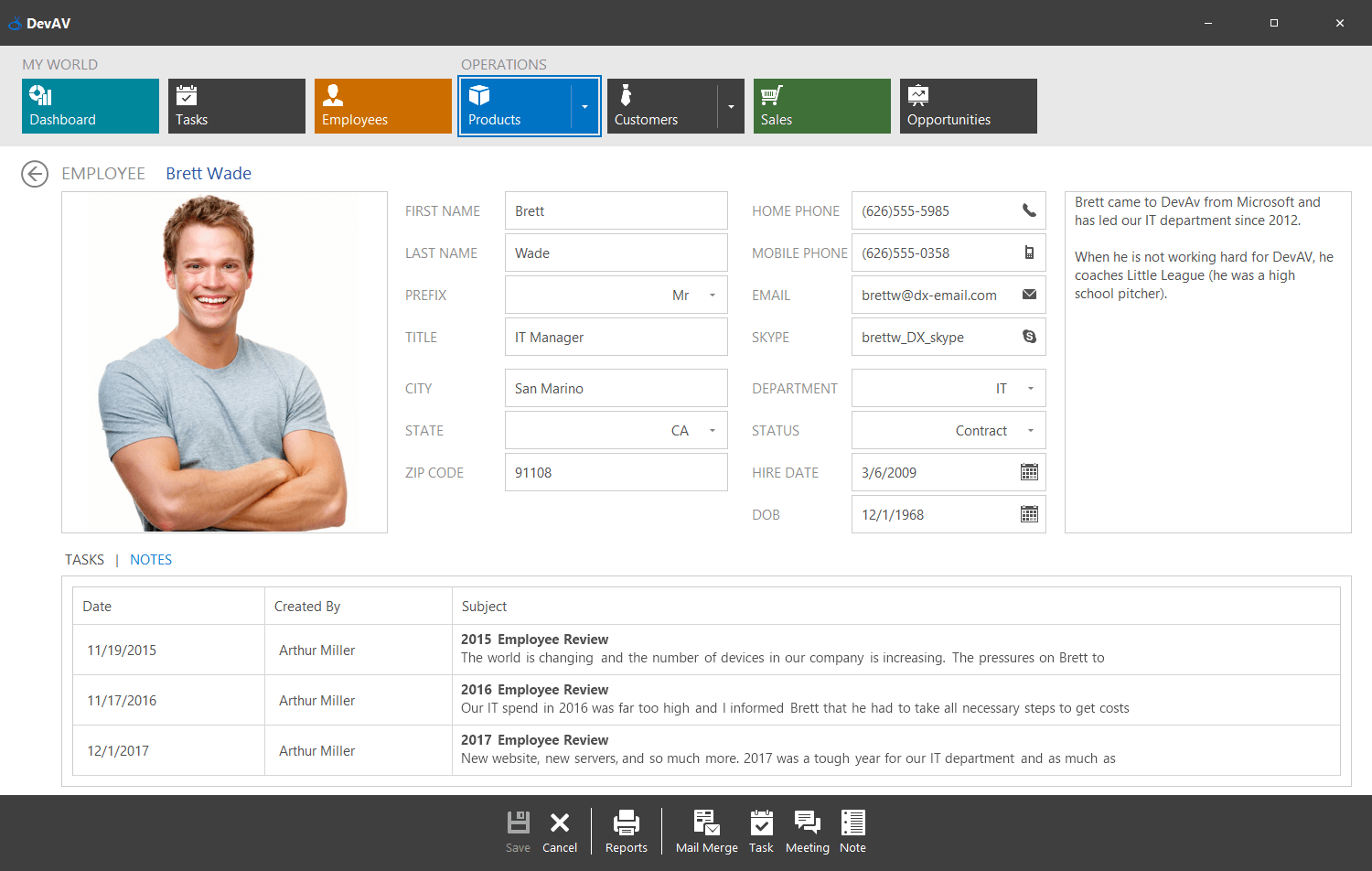This screenshot has height=871, width=1372.
Task: Open the hire date calendar picker
Action: coord(1028,472)
